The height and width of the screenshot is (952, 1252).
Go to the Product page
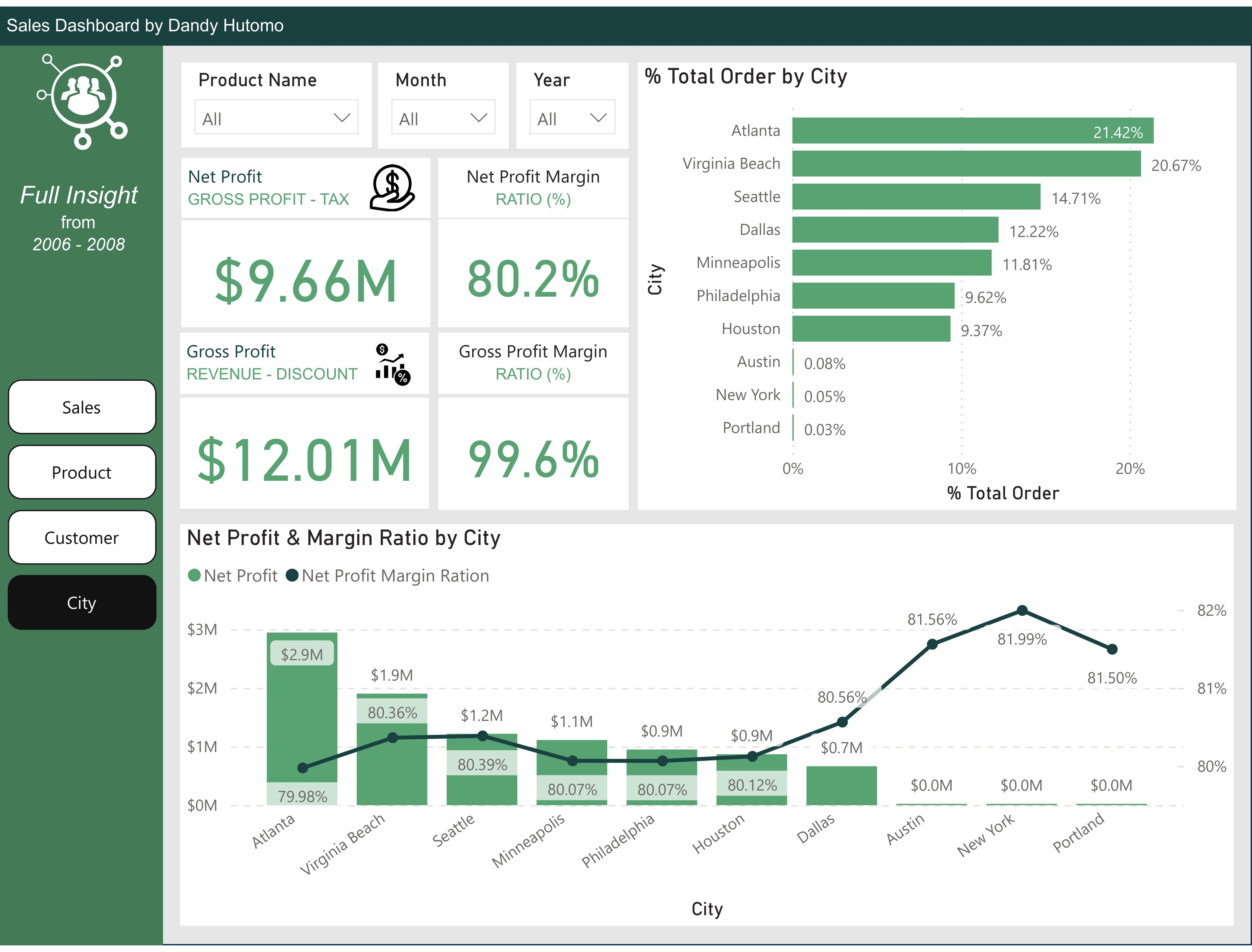tap(82, 472)
